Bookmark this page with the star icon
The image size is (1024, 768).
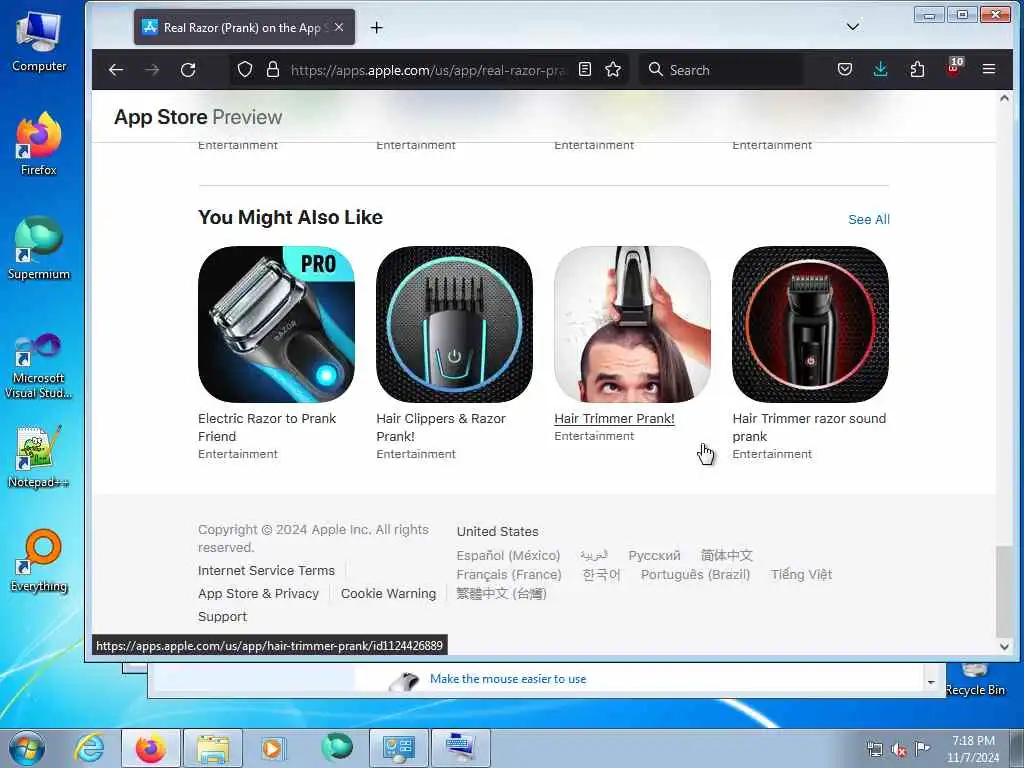point(613,69)
